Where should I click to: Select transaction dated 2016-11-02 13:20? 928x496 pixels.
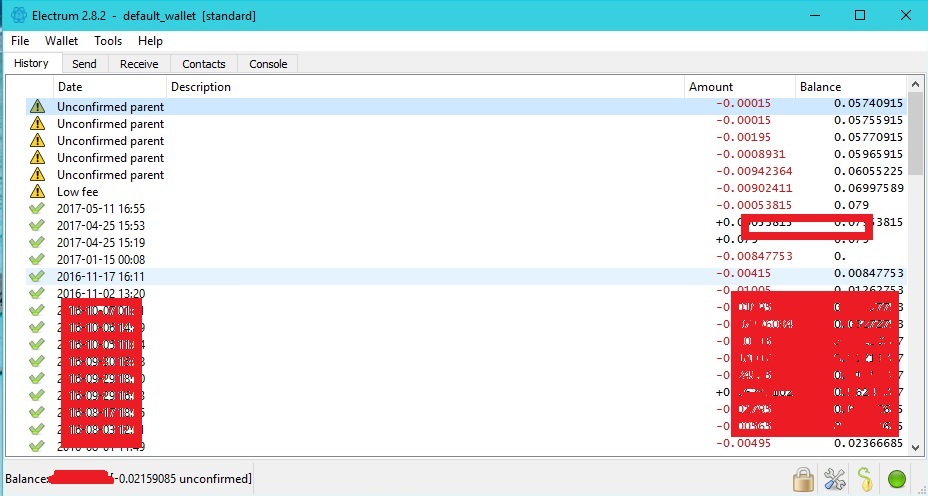466,293
